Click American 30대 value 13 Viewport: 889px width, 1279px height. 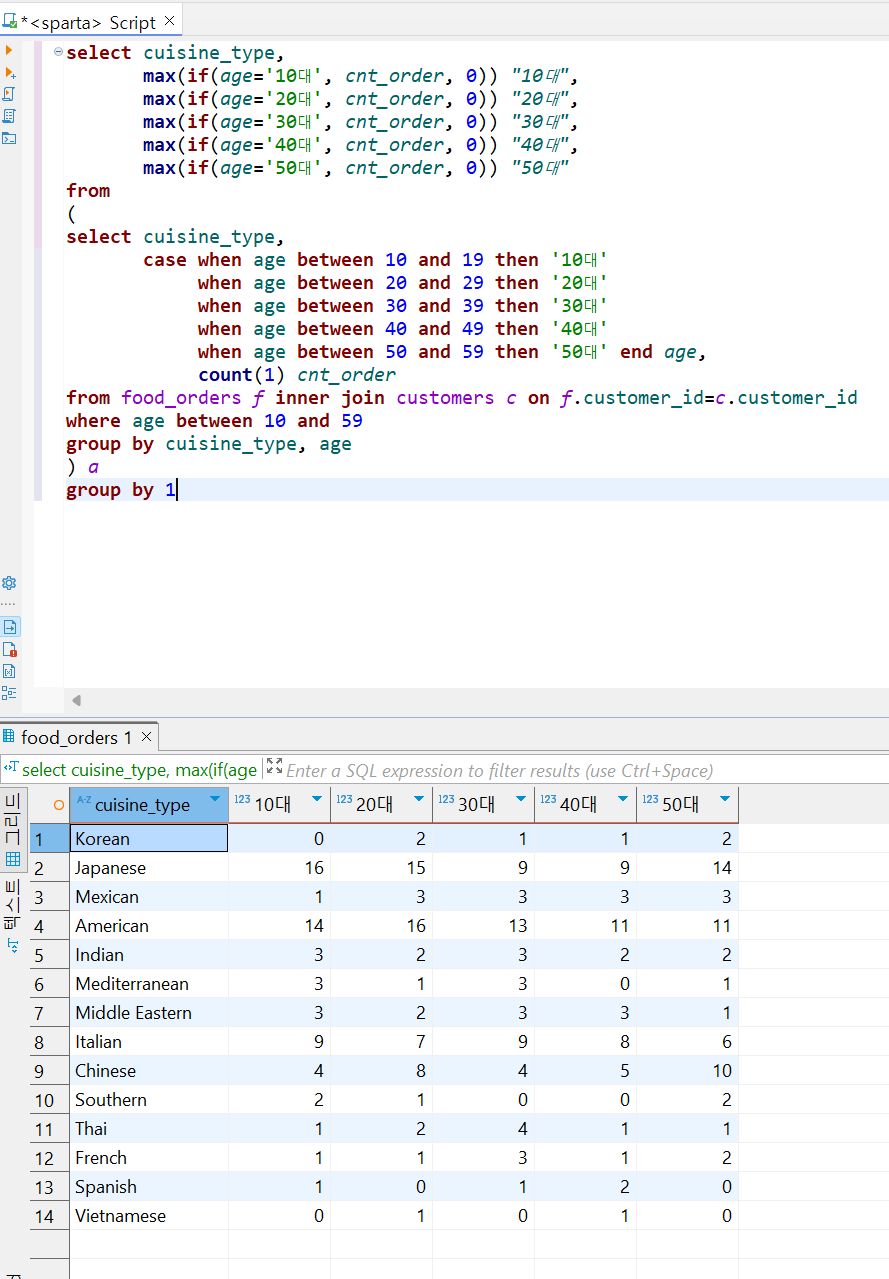483,926
